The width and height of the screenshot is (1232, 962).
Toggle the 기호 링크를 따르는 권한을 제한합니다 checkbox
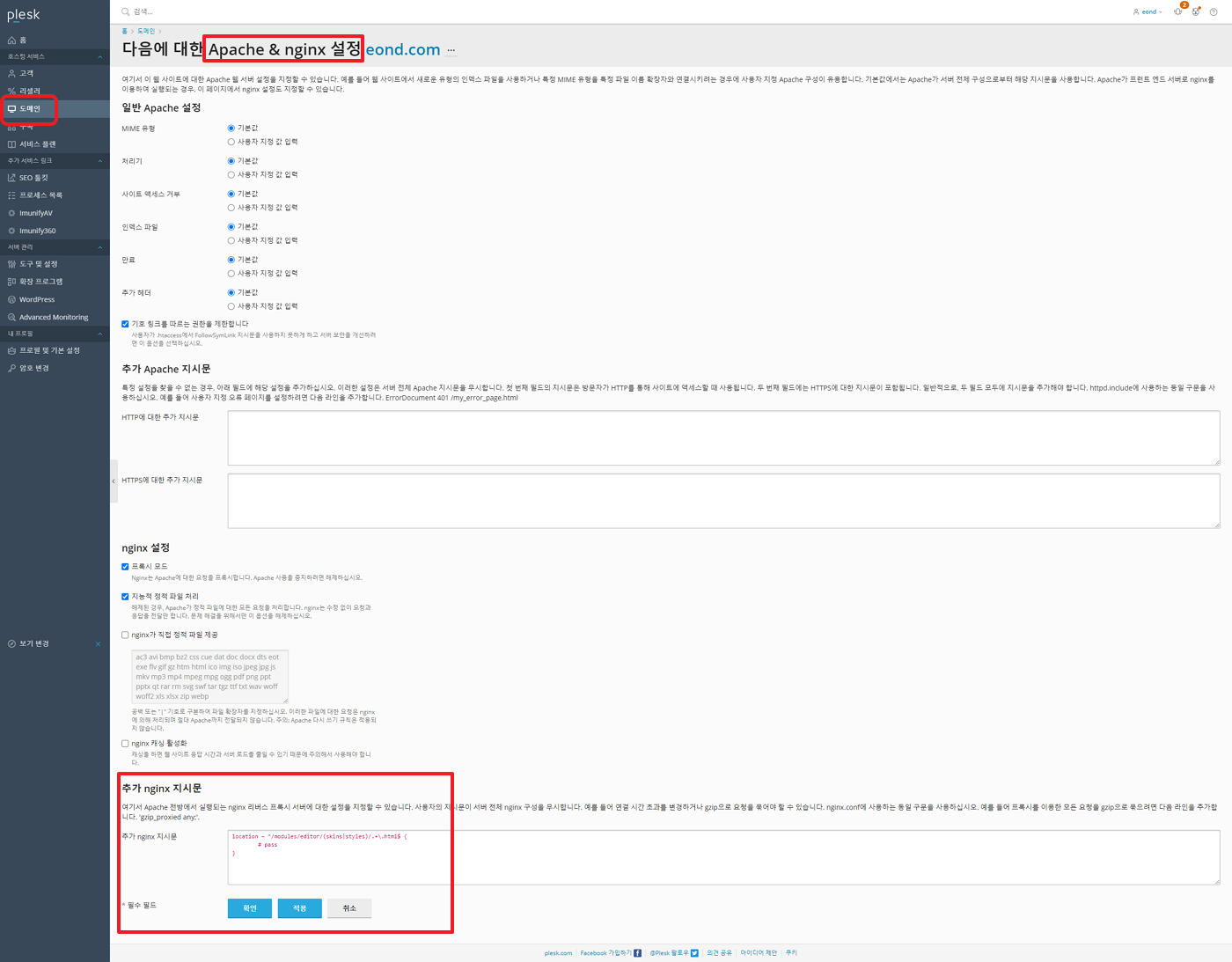pyautogui.click(x=125, y=324)
